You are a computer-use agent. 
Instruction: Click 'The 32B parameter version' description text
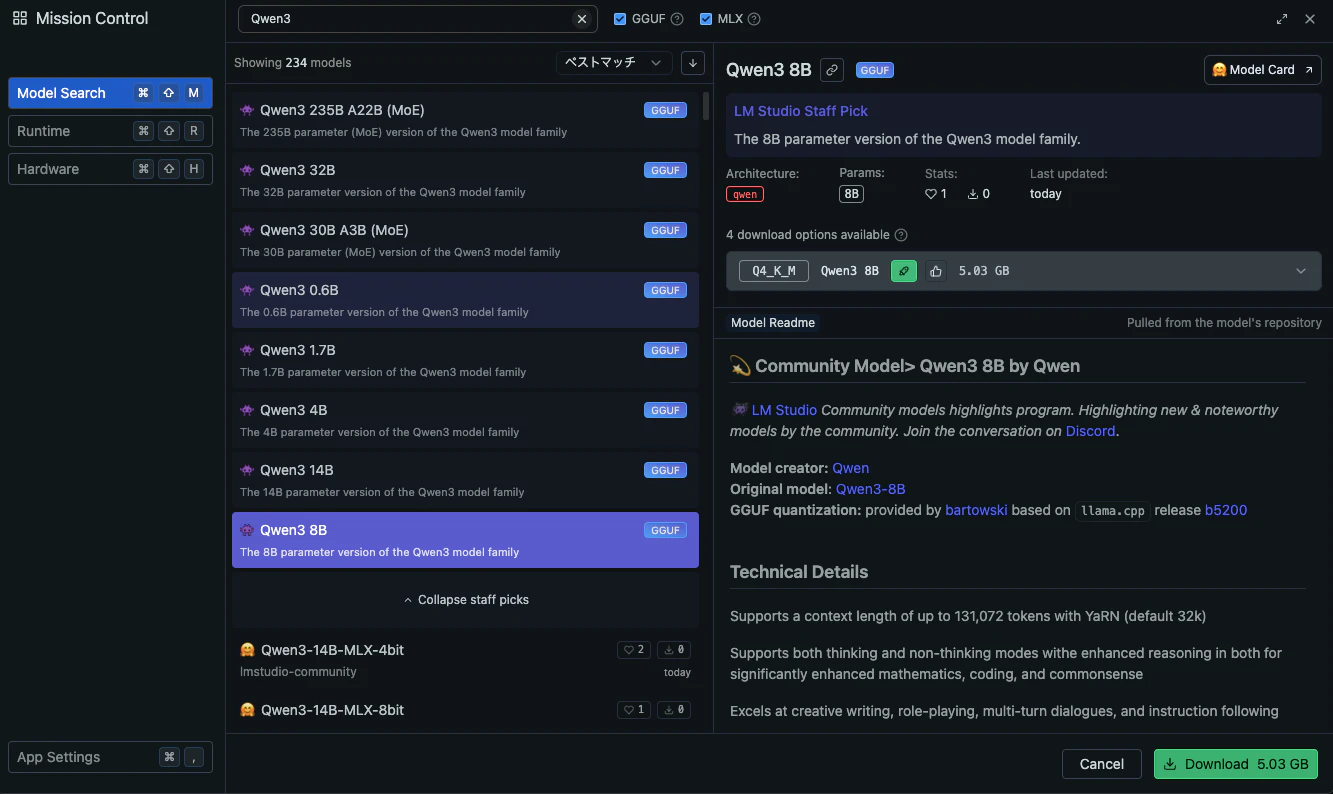click(x=383, y=192)
